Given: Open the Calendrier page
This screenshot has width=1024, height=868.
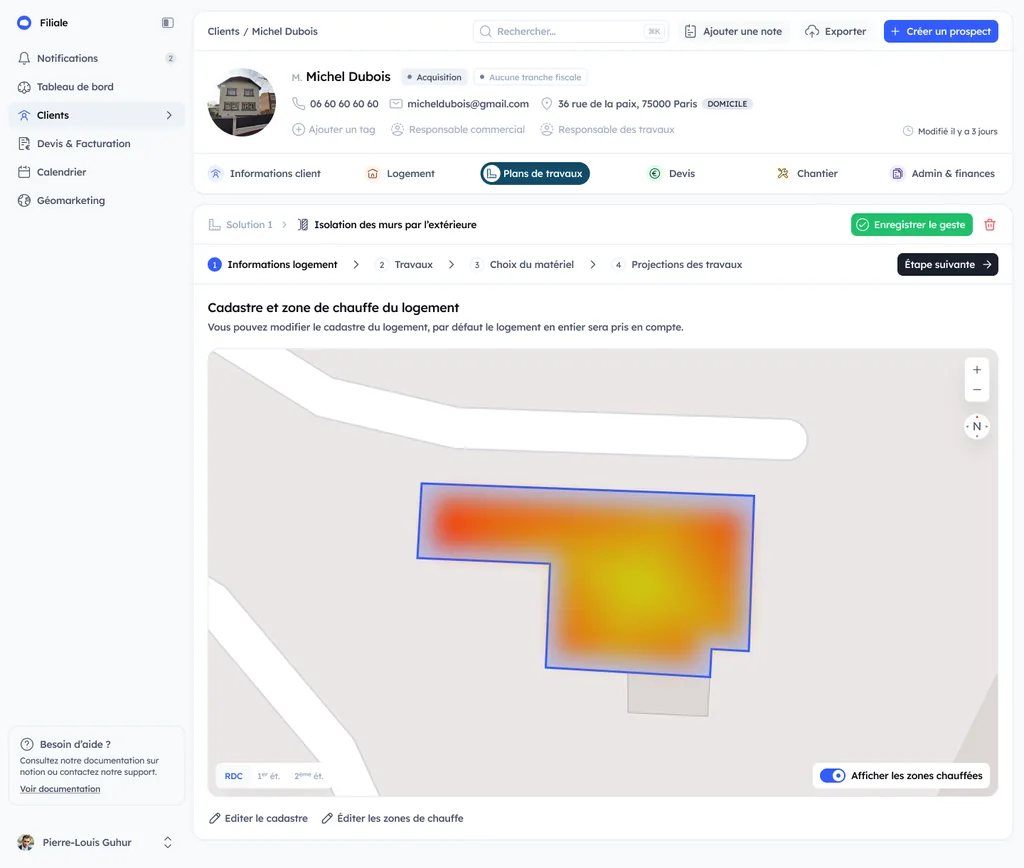Looking at the screenshot, I should (x=97, y=172).
